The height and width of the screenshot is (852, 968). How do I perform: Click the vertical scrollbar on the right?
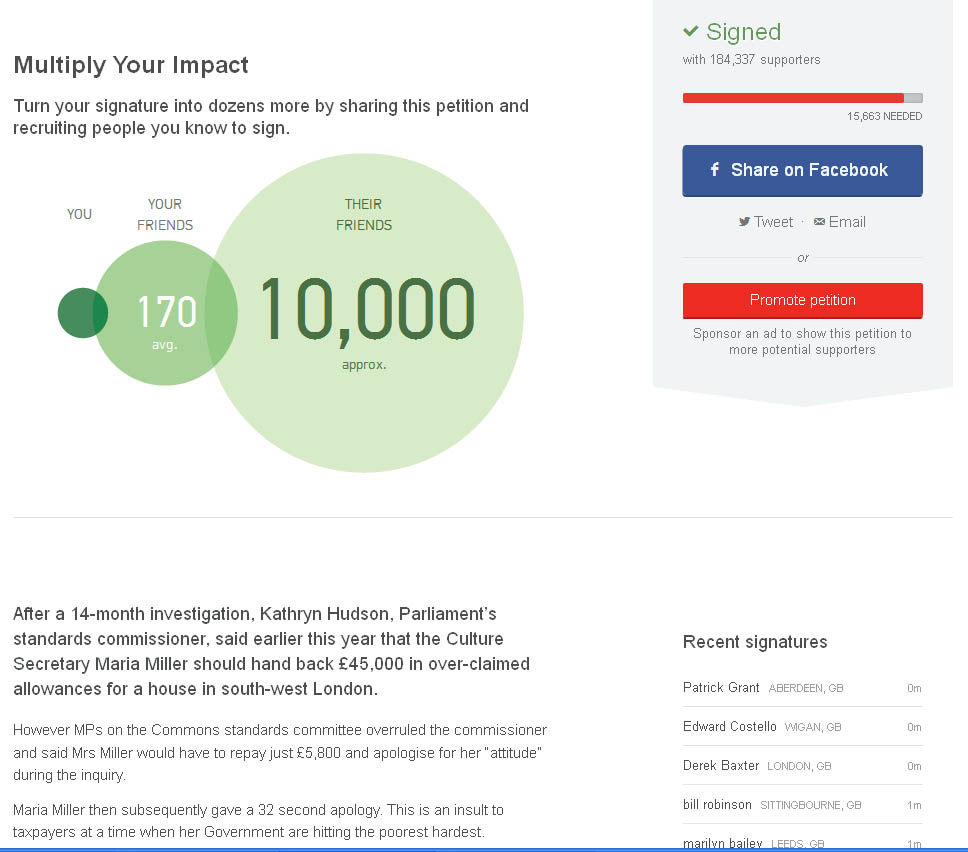coord(962,400)
